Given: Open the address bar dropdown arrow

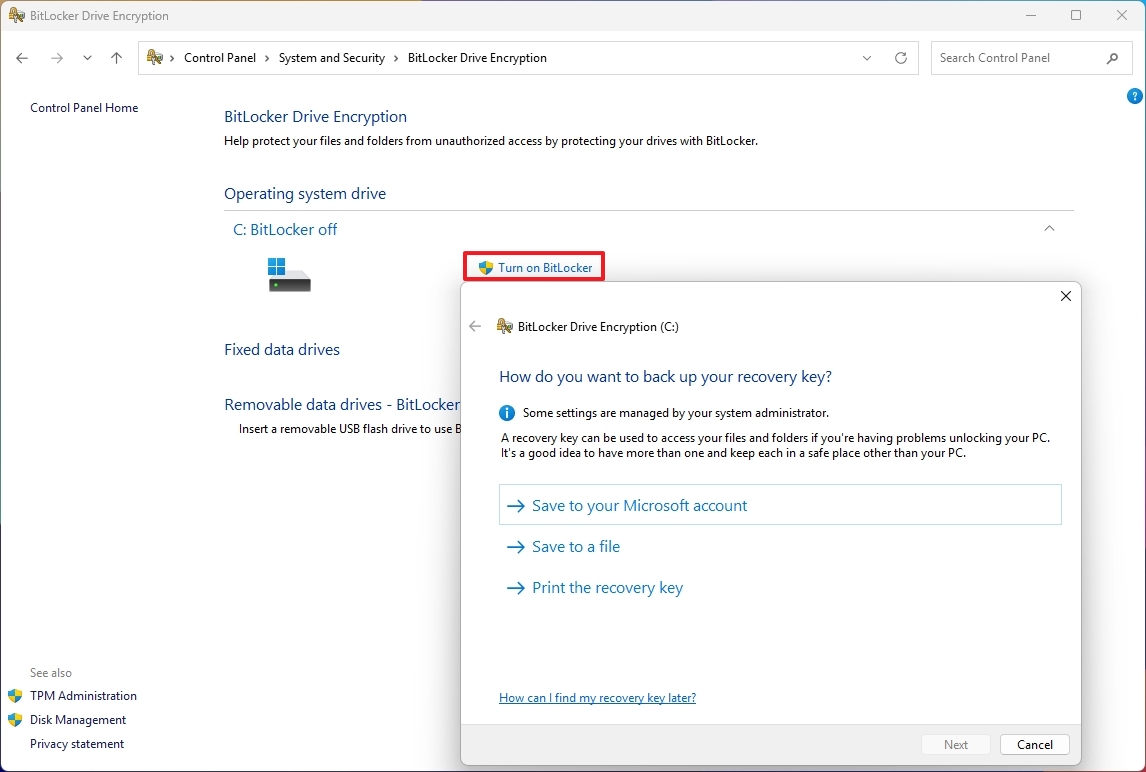Looking at the screenshot, I should pyautogui.click(x=866, y=58).
